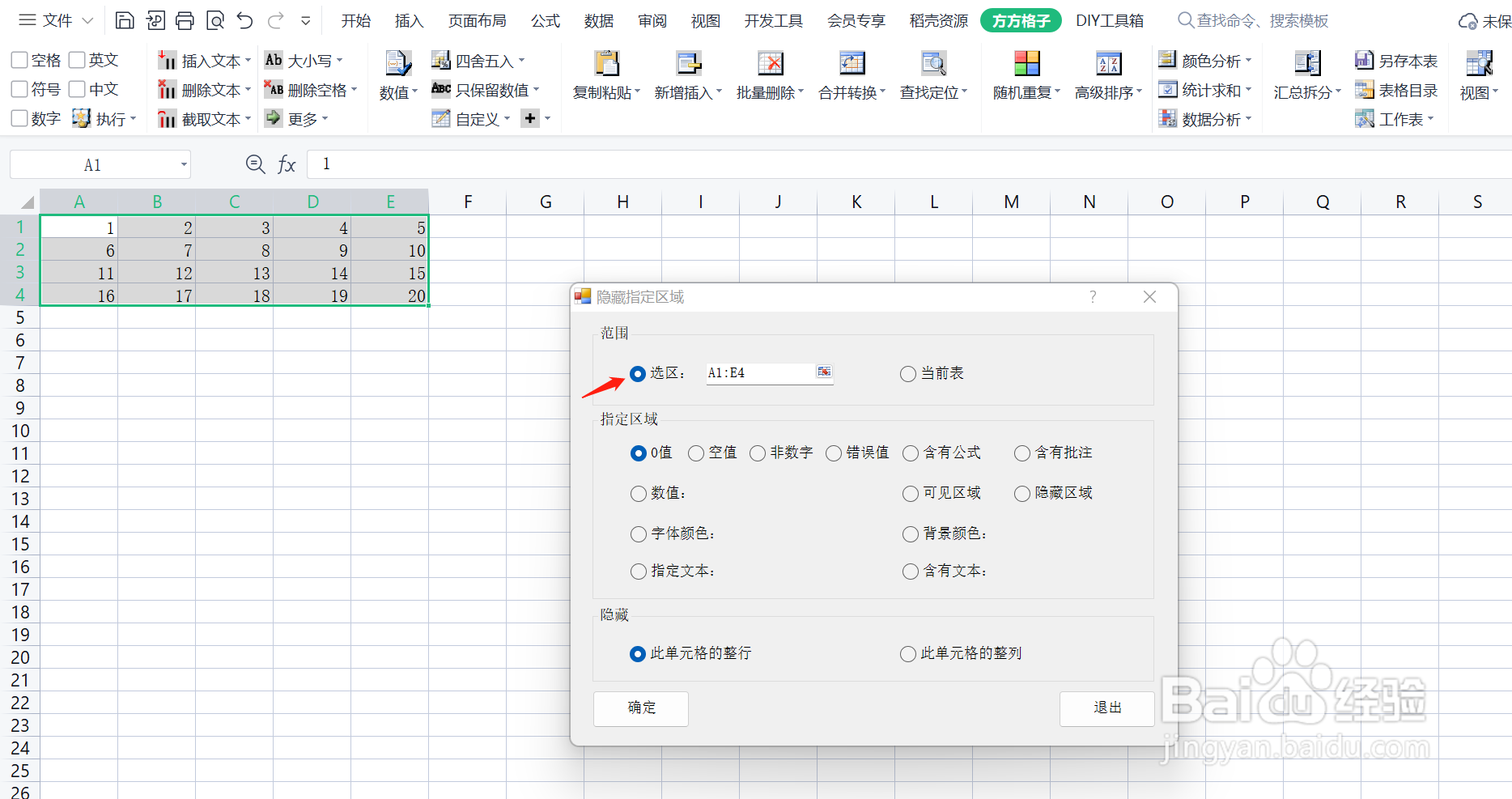
Task: Click the range selector icon in 选区 field
Action: click(x=824, y=372)
